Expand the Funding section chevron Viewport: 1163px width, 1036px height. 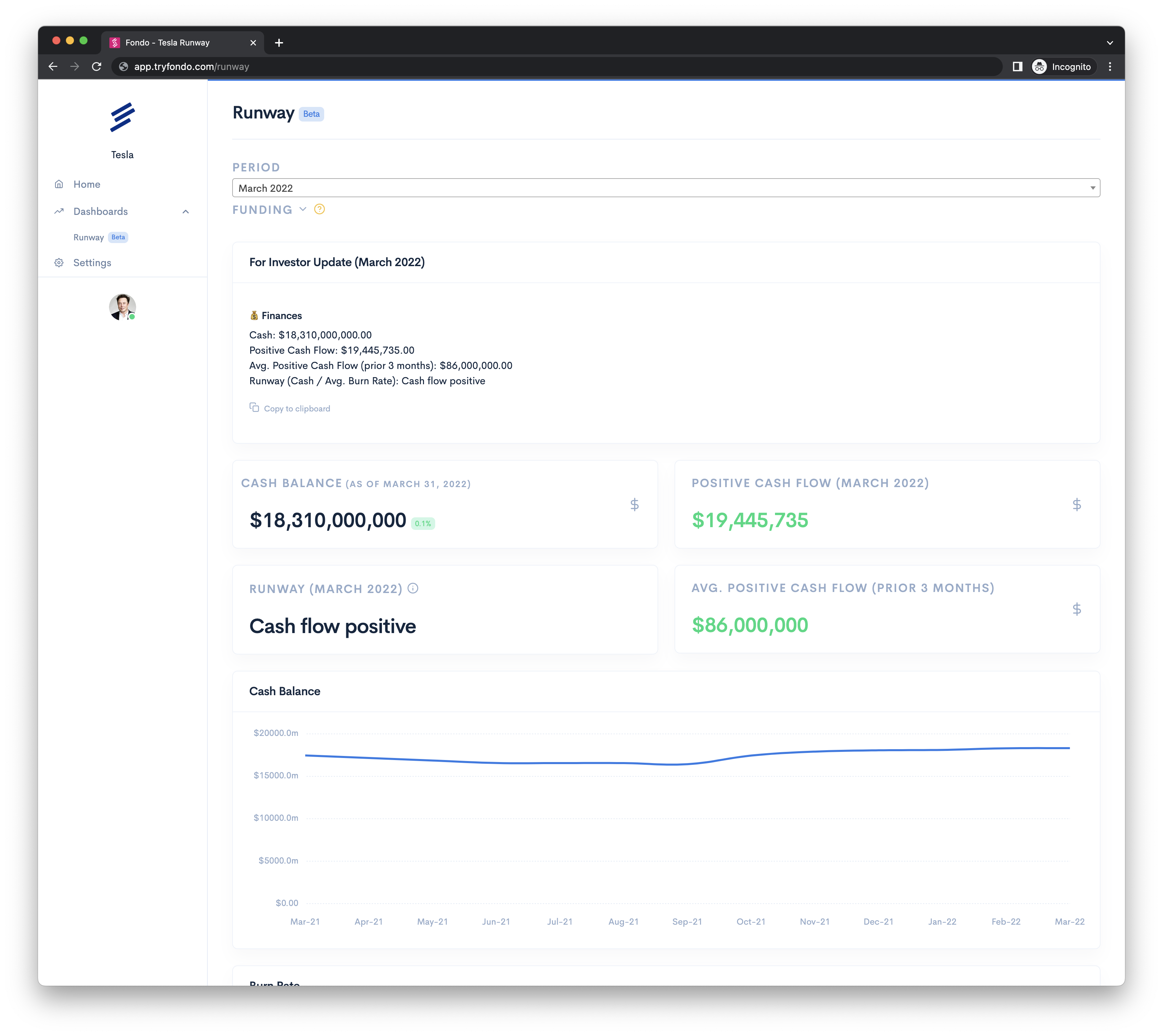(303, 209)
